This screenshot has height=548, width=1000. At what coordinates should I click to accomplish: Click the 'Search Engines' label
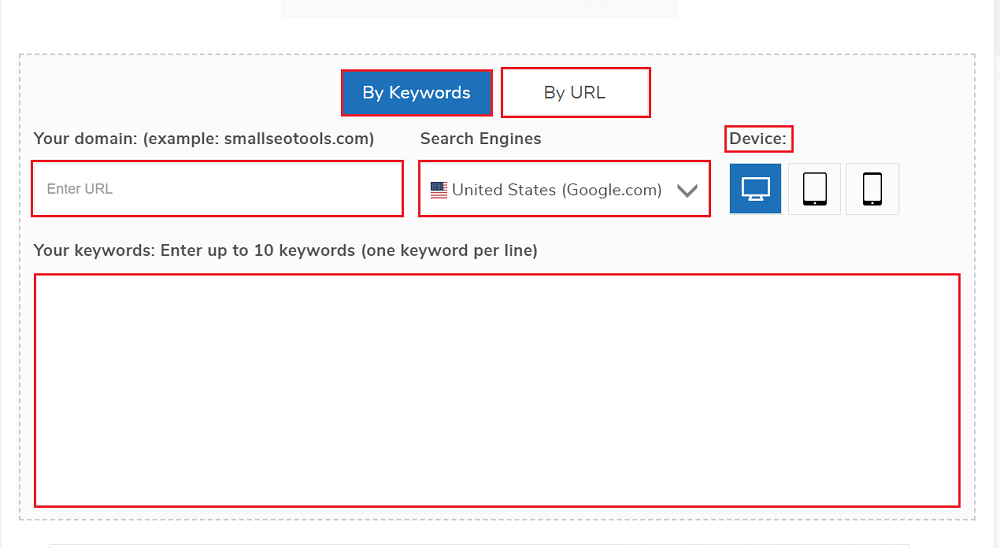point(480,138)
